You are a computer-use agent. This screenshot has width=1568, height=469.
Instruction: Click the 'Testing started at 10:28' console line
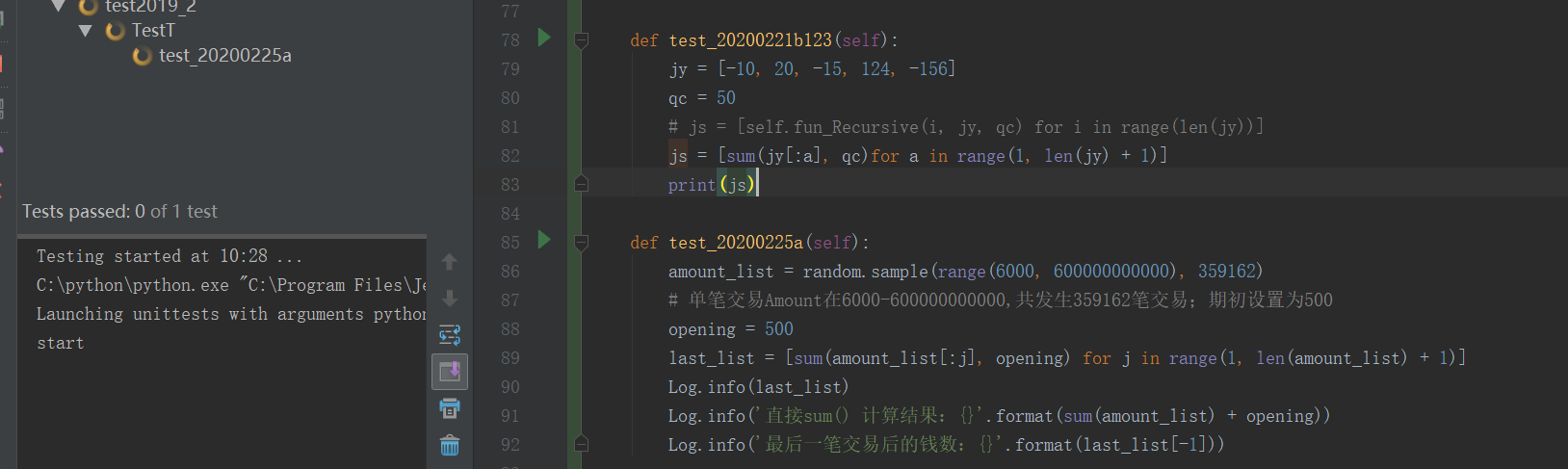[x=170, y=256]
